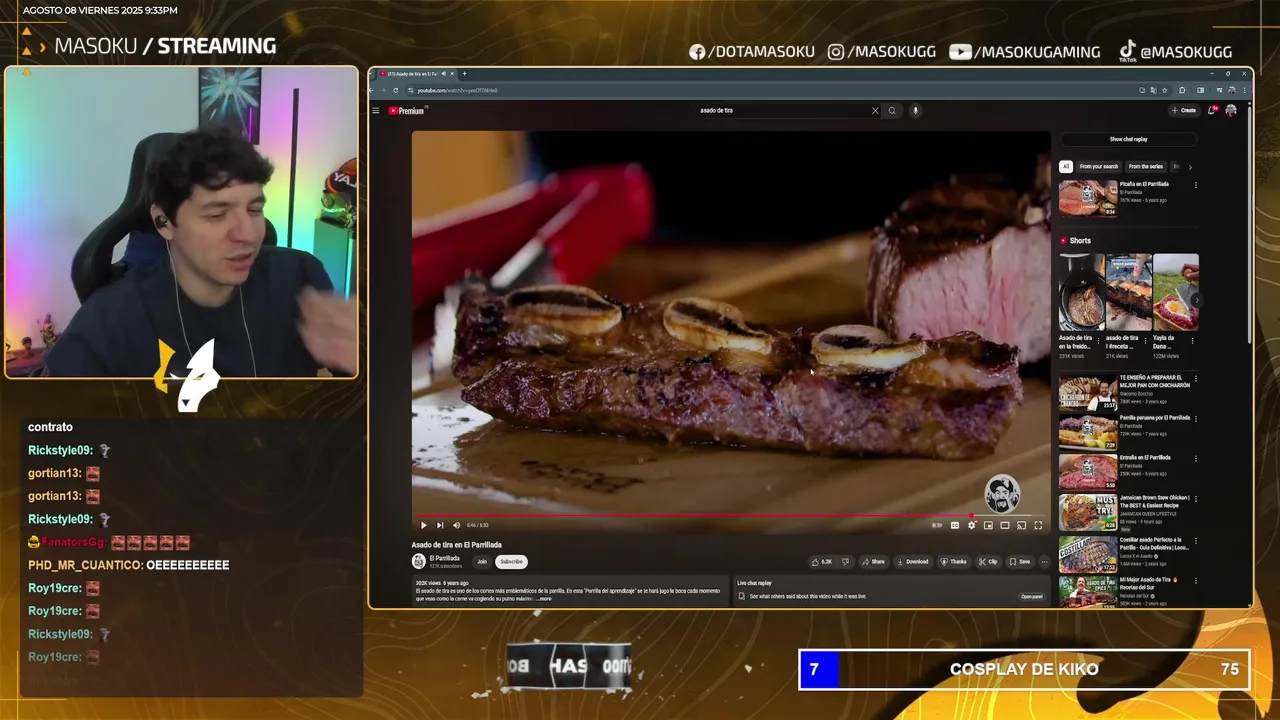The height and width of the screenshot is (720, 1280).
Task: Toggle video subtitles CC button
Action: click(955, 525)
